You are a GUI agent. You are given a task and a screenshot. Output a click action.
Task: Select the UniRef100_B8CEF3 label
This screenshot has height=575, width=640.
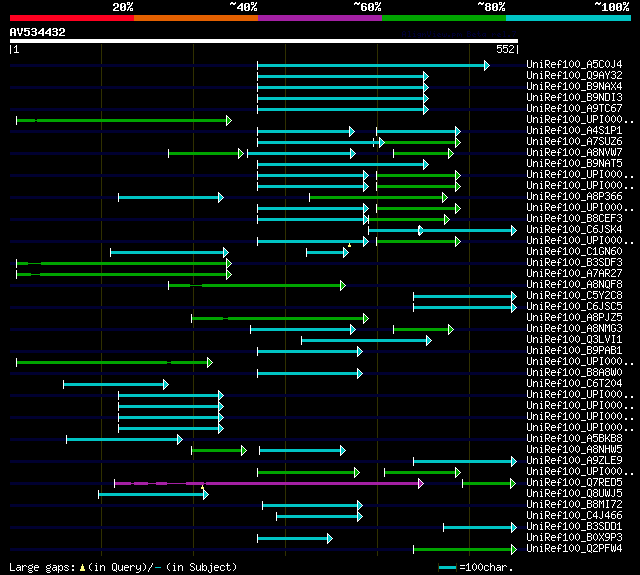coord(574,219)
